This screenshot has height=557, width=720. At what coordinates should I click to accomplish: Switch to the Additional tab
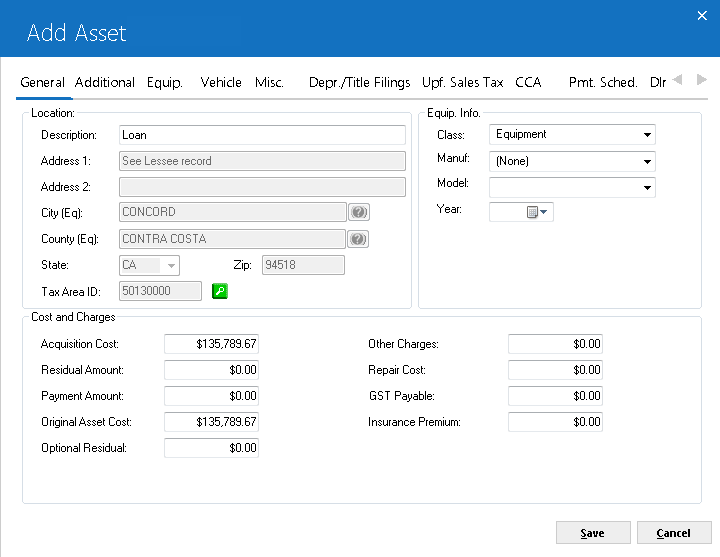[105, 83]
